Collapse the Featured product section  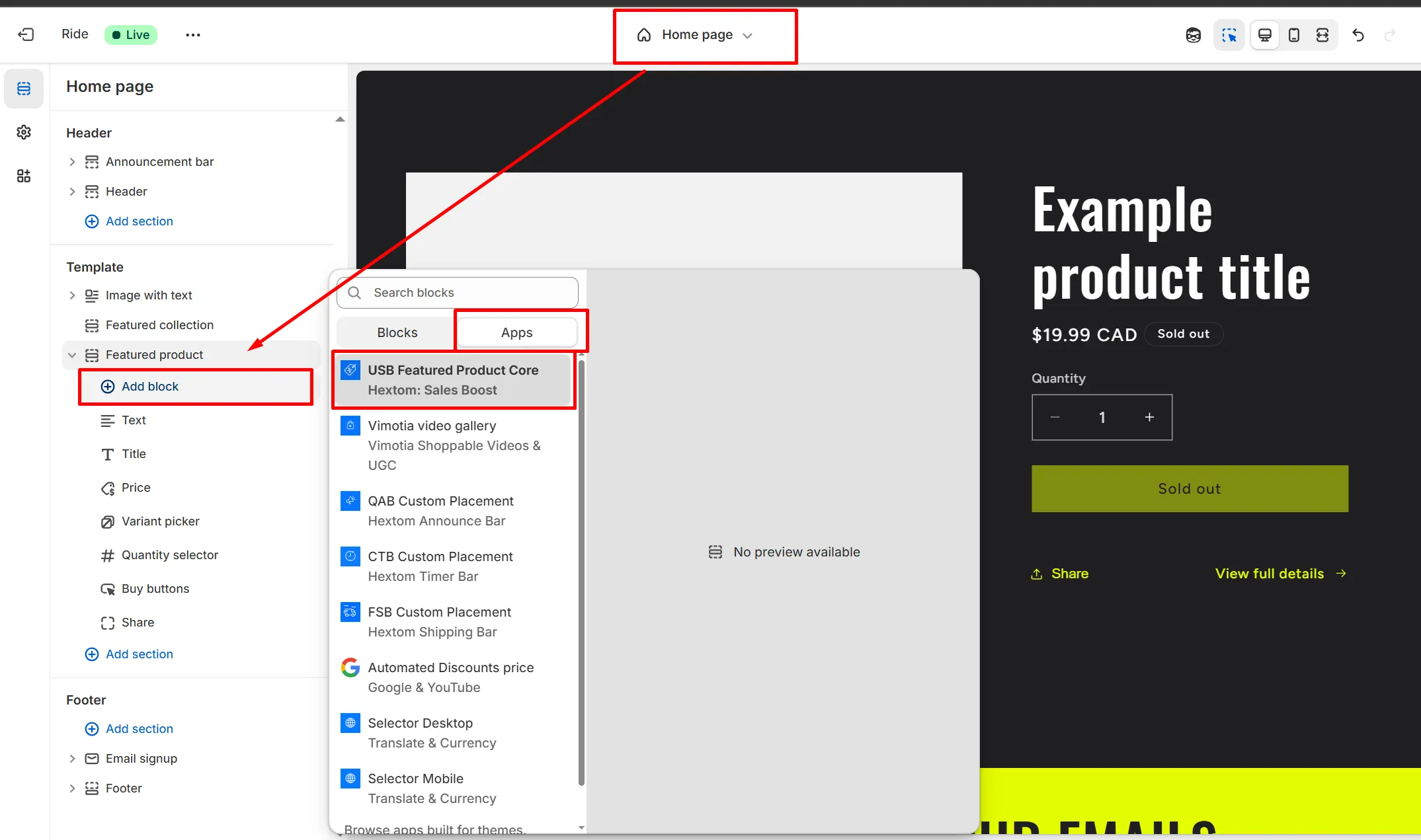coord(72,355)
